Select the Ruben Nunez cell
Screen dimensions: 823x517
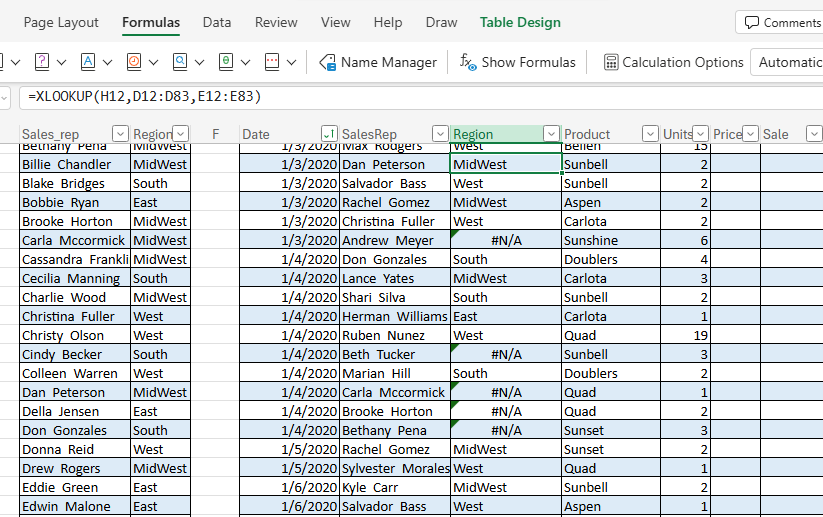(395, 335)
